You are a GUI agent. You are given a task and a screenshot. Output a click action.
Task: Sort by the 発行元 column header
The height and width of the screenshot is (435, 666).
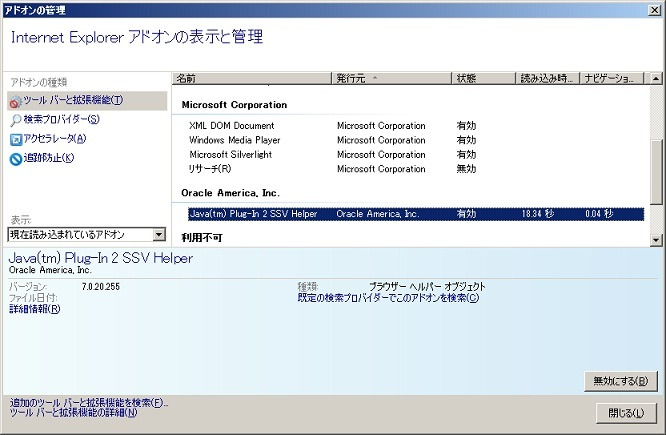coord(391,78)
